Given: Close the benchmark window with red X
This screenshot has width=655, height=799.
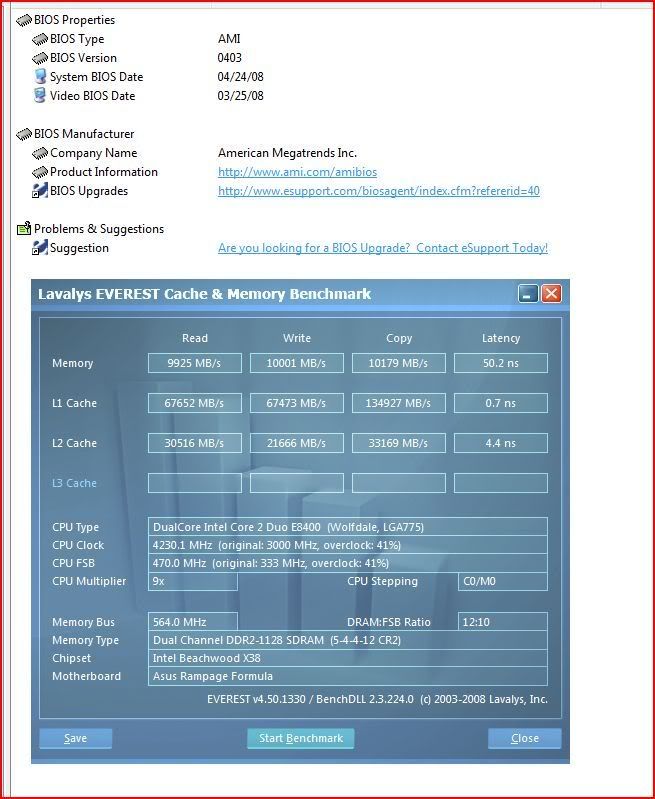Looking at the screenshot, I should [552, 294].
